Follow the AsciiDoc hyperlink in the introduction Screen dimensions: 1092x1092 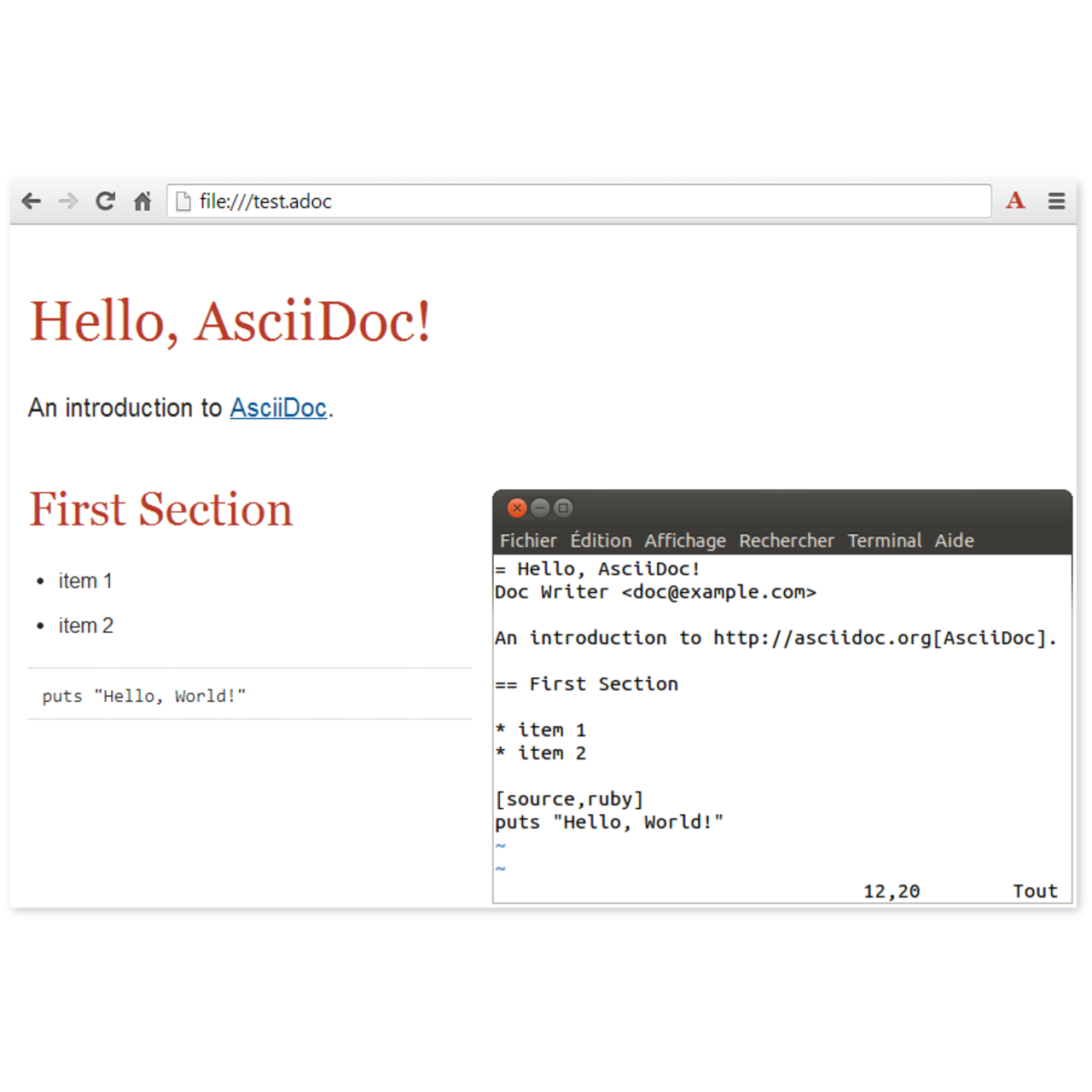278,408
